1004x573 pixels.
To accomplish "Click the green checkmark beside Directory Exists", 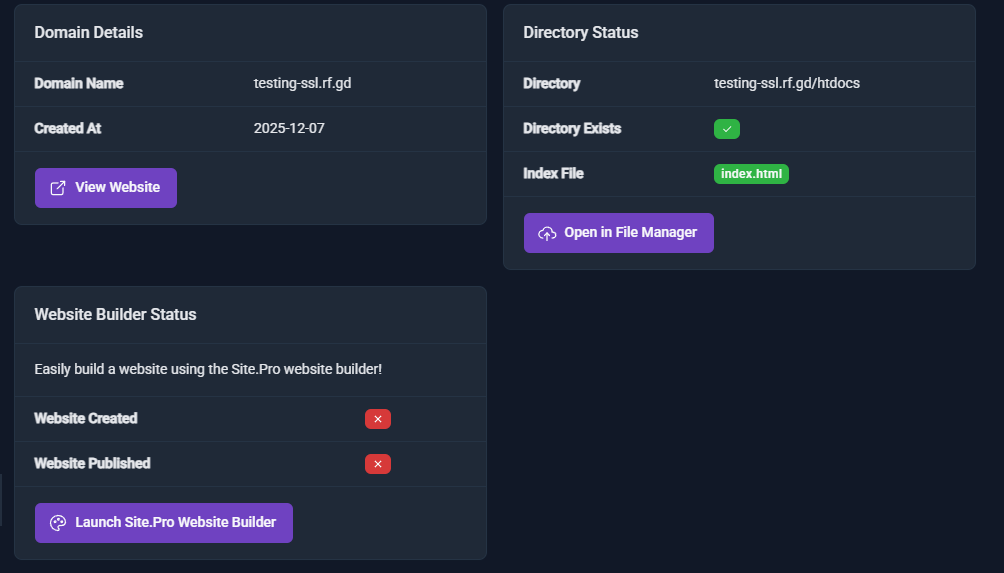I will [727, 129].
